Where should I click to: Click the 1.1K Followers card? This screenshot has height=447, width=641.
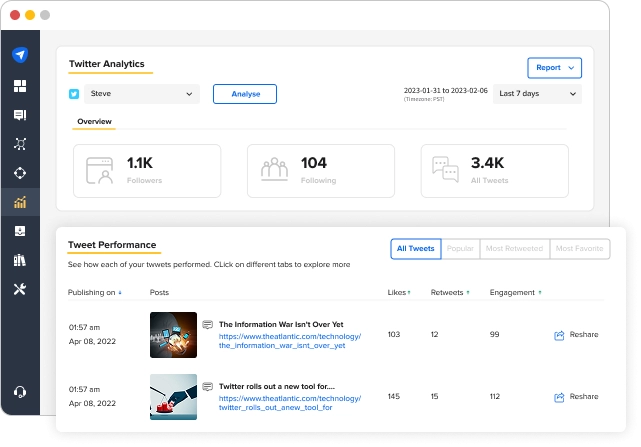click(147, 171)
